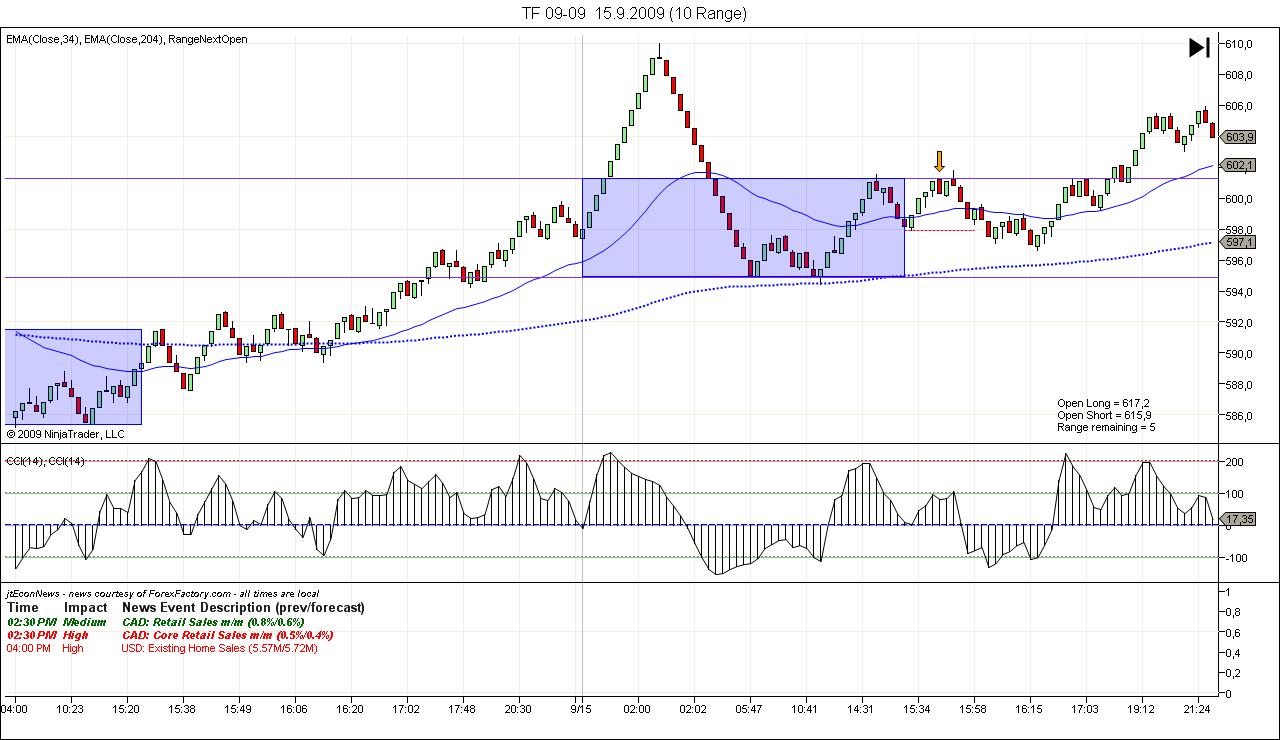This screenshot has height=740, width=1280.
Task: Click the "Time" column header in news panel
Action: coord(23,607)
